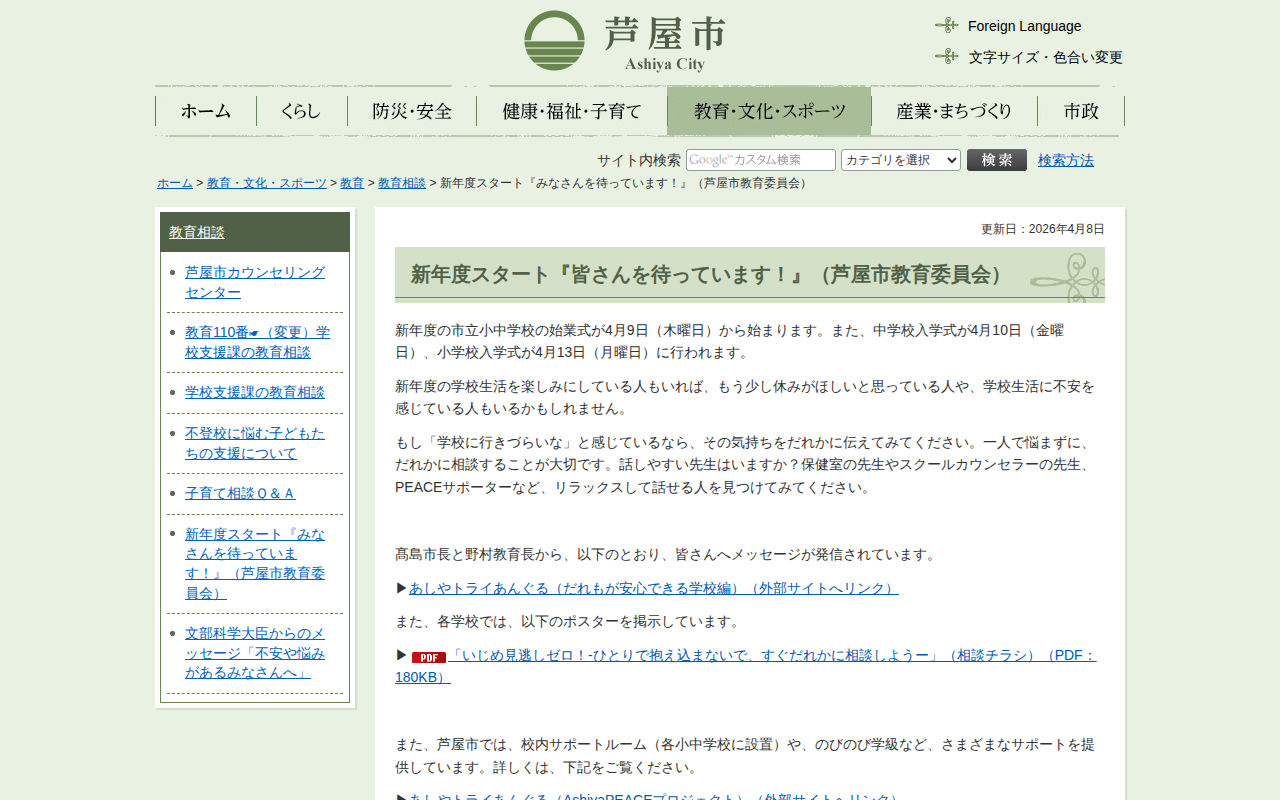The width and height of the screenshot is (1280, 800).
Task: Expand the カテゴリを選択 dropdown
Action: [900, 160]
